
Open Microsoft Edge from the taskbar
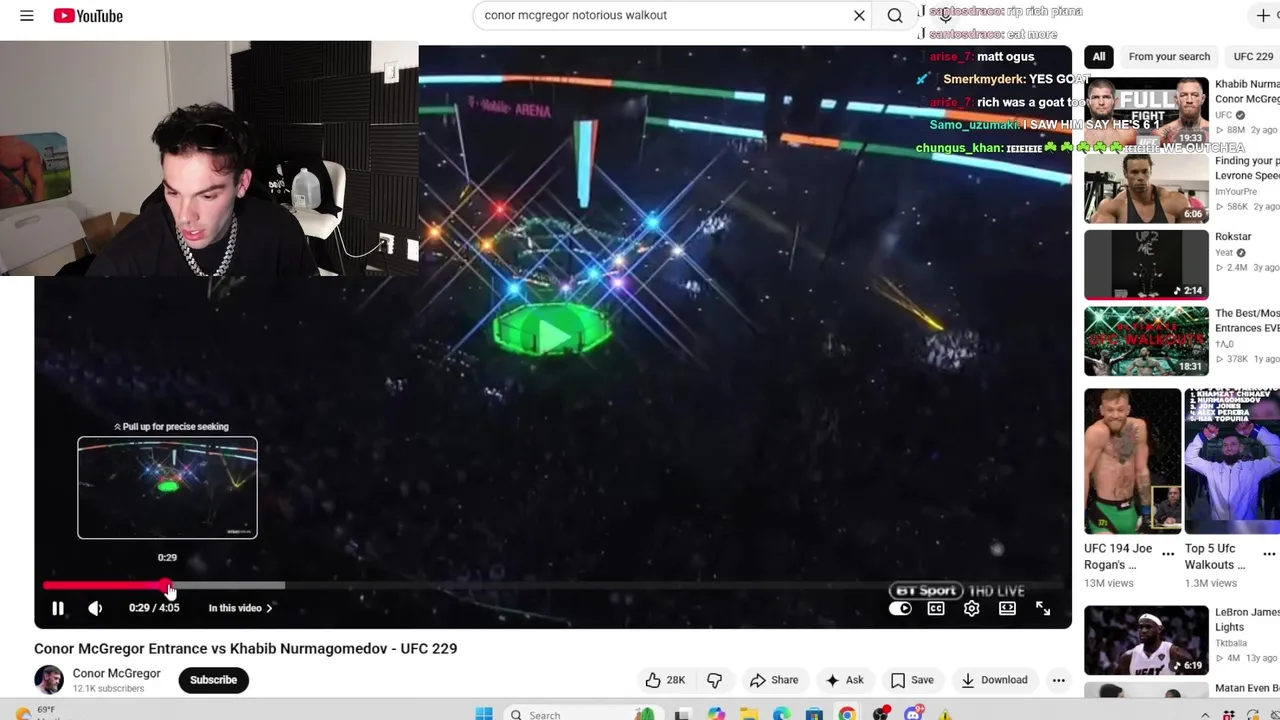[781, 714]
